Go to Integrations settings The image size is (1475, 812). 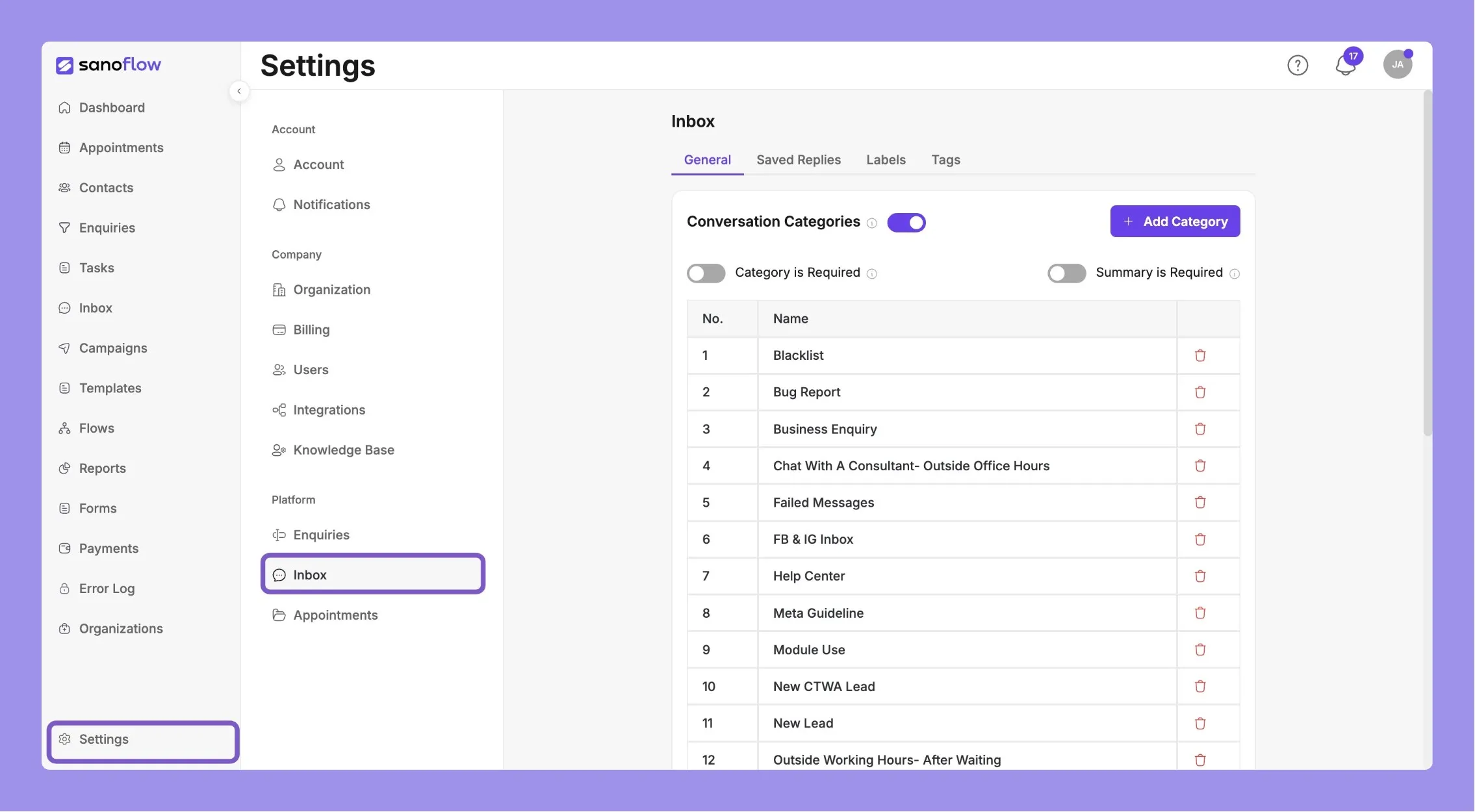pos(318,410)
